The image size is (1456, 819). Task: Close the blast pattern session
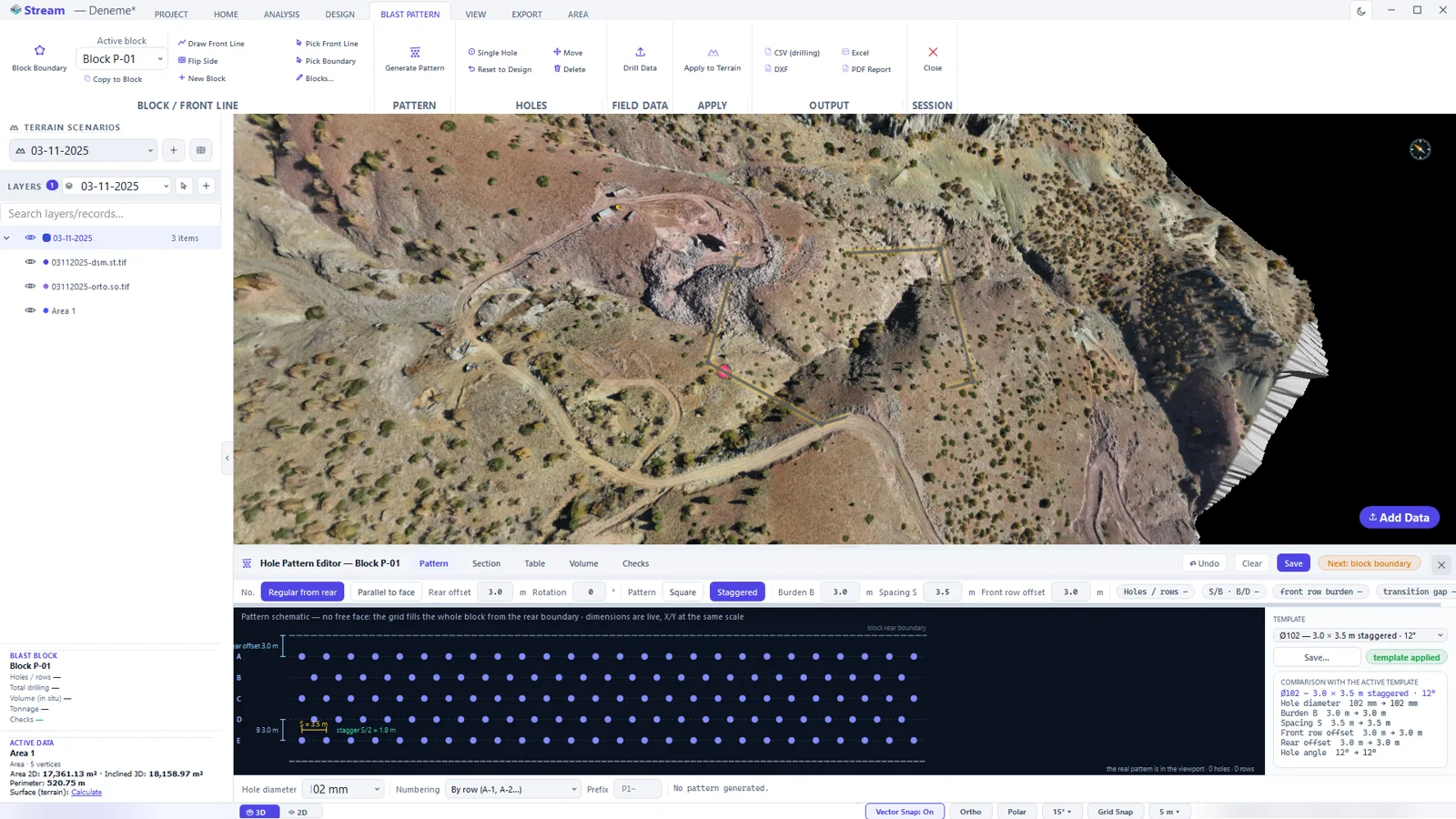933,59
